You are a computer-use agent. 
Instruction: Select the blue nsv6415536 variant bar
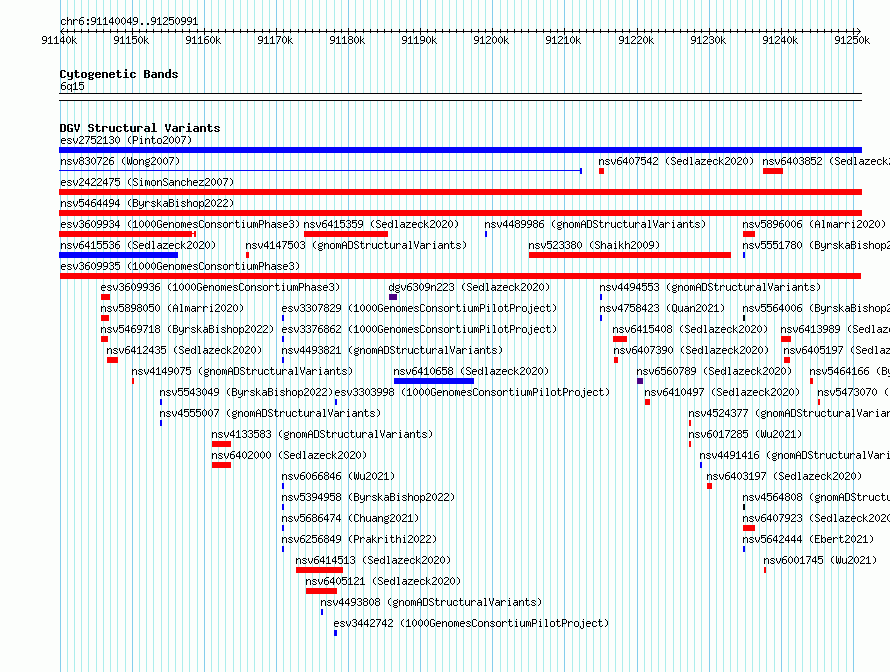119,255
